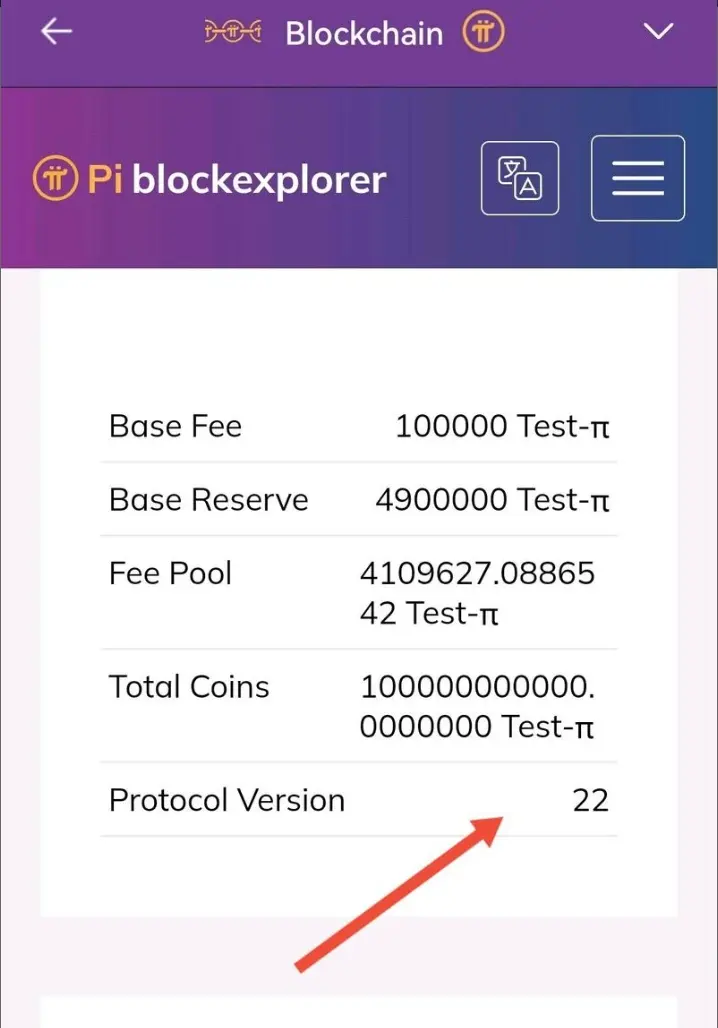Select the Protocol Version label
Viewport: 718px width, 1028px height.
[227, 800]
